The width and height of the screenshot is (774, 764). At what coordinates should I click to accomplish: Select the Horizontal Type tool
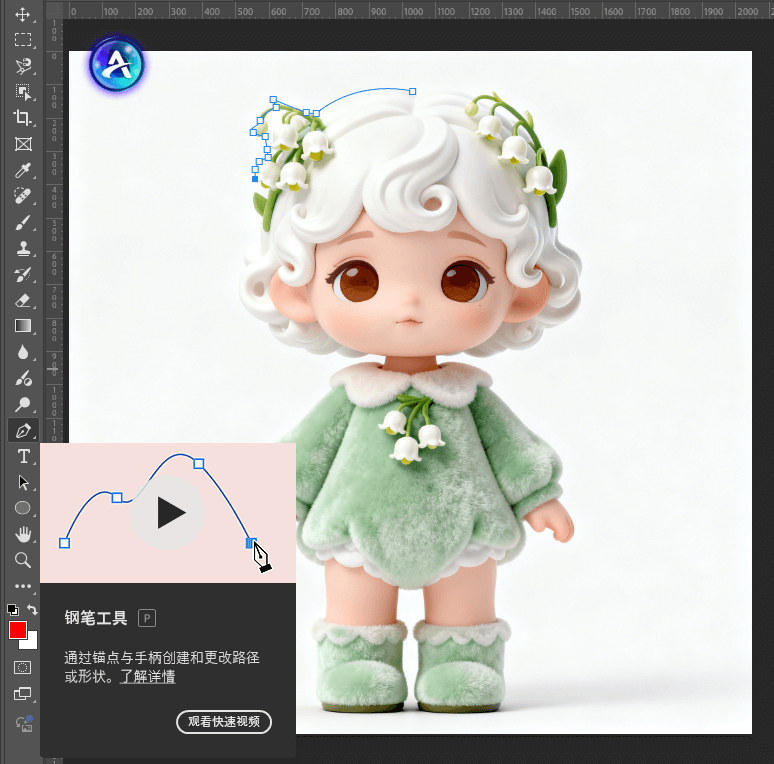point(22,456)
